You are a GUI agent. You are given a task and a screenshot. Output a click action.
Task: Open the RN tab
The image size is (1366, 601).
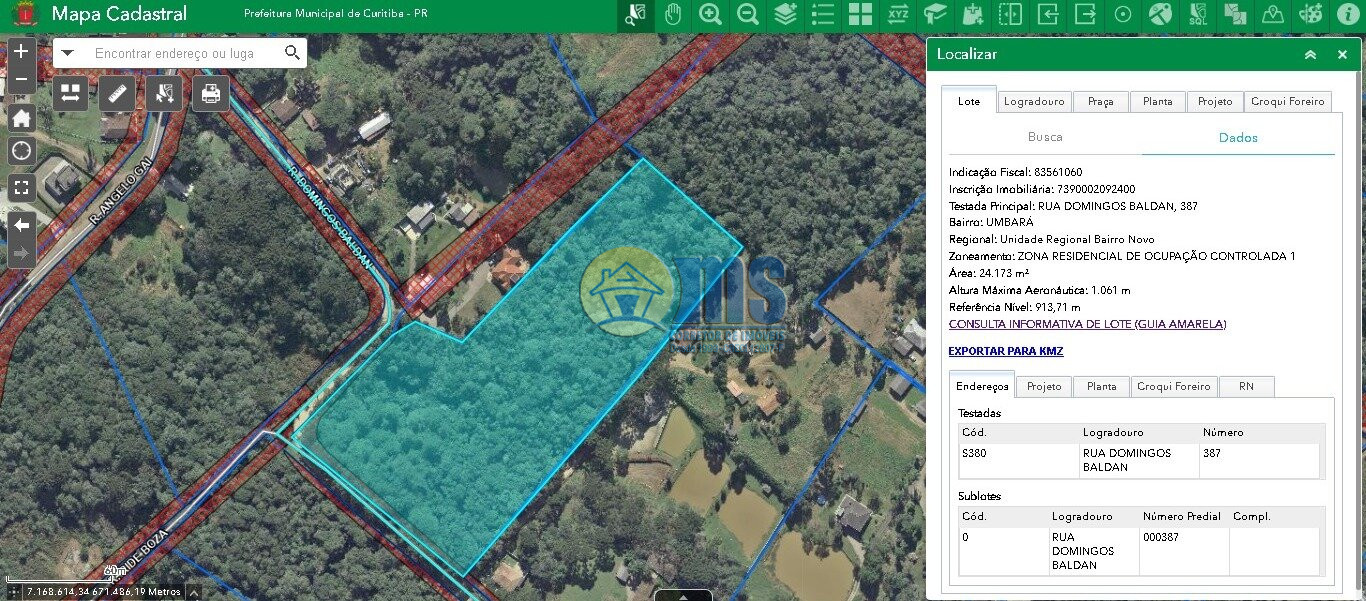point(1246,387)
